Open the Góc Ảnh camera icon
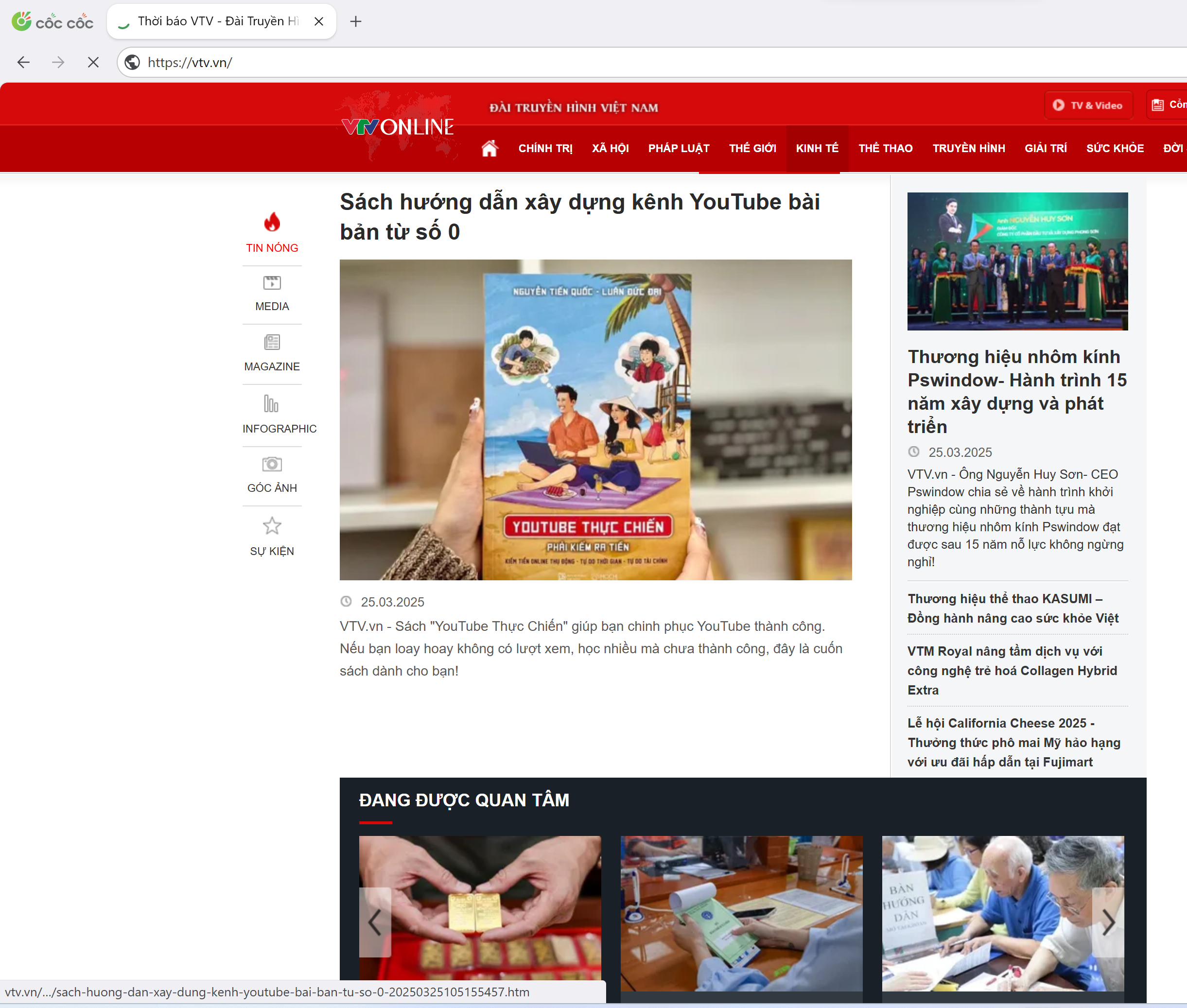The height and width of the screenshot is (1008, 1187). pos(272,464)
